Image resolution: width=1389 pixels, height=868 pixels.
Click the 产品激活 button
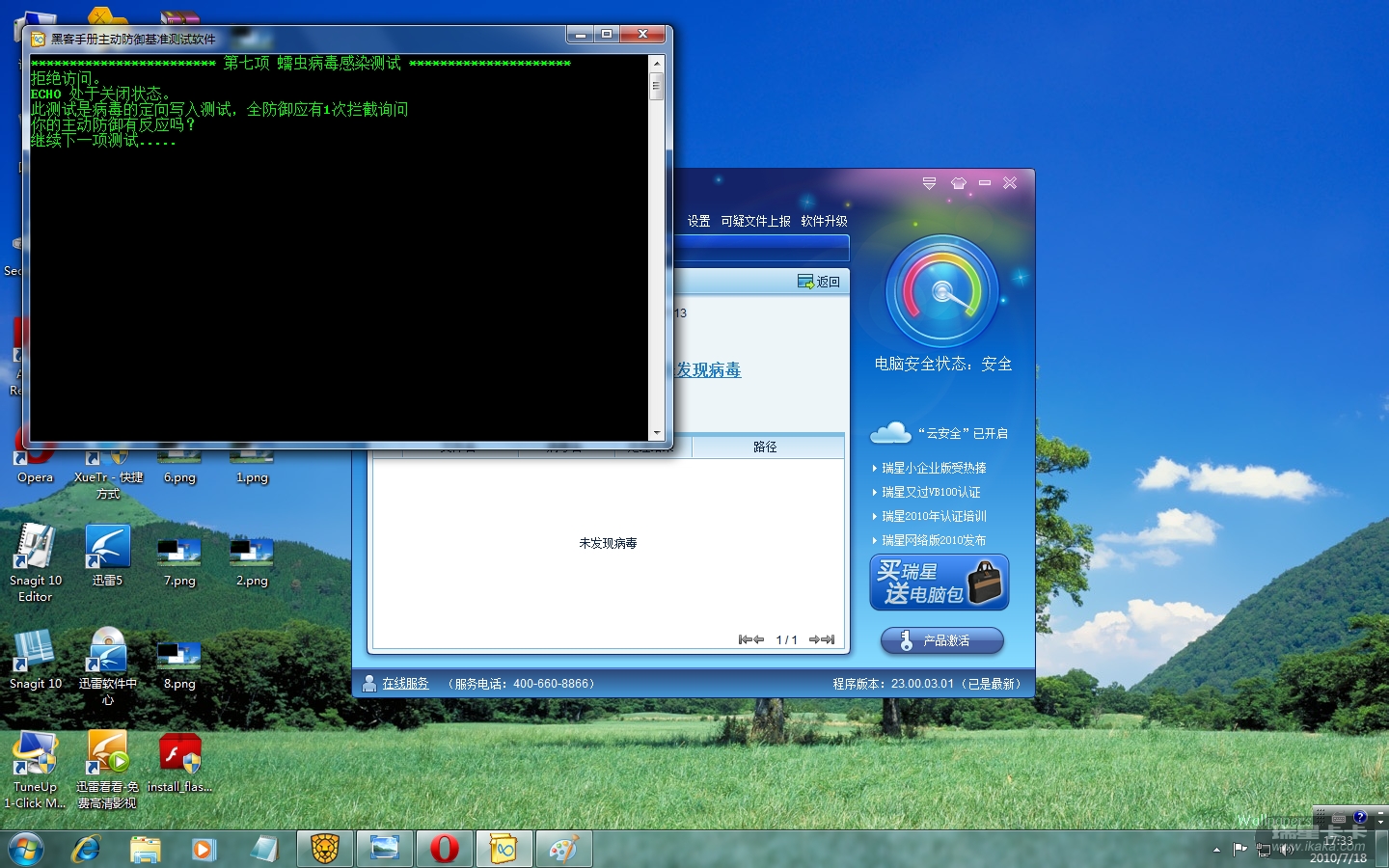tap(942, 640)
